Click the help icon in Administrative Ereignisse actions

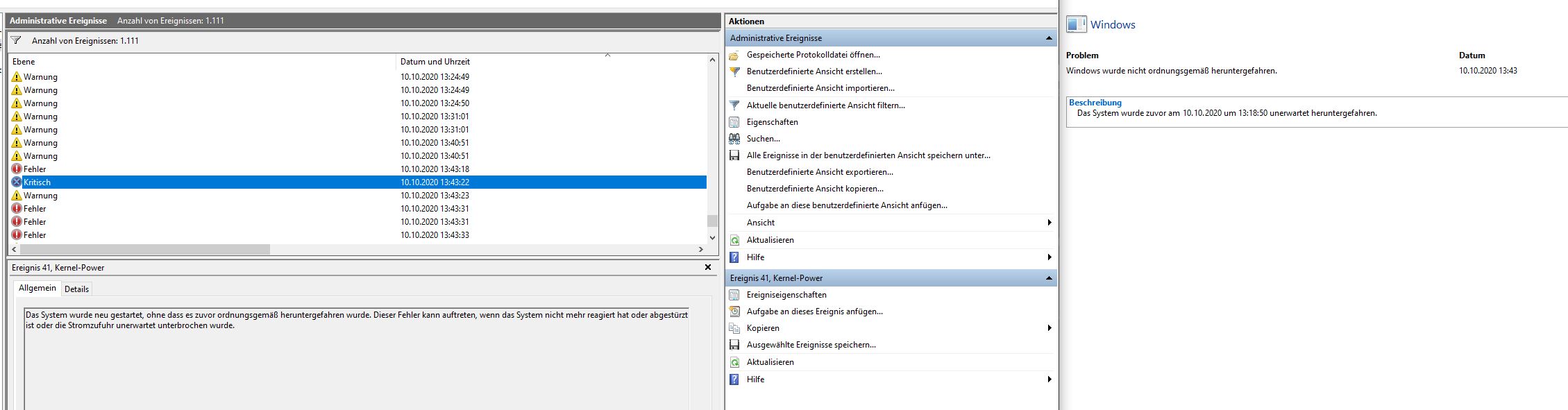click(x=734, y=257)
